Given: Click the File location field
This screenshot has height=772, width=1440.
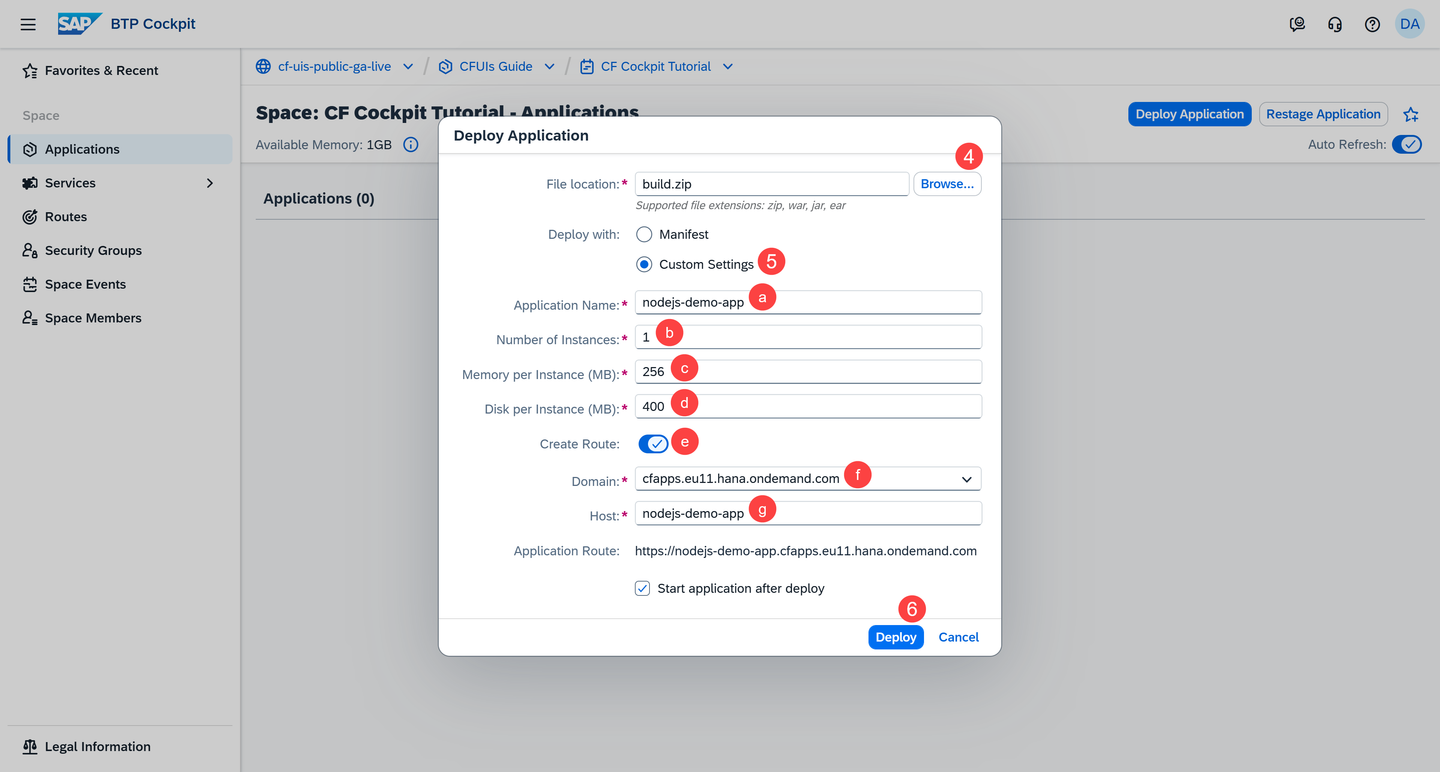Looking at the screenshot, I should [772, 184].
